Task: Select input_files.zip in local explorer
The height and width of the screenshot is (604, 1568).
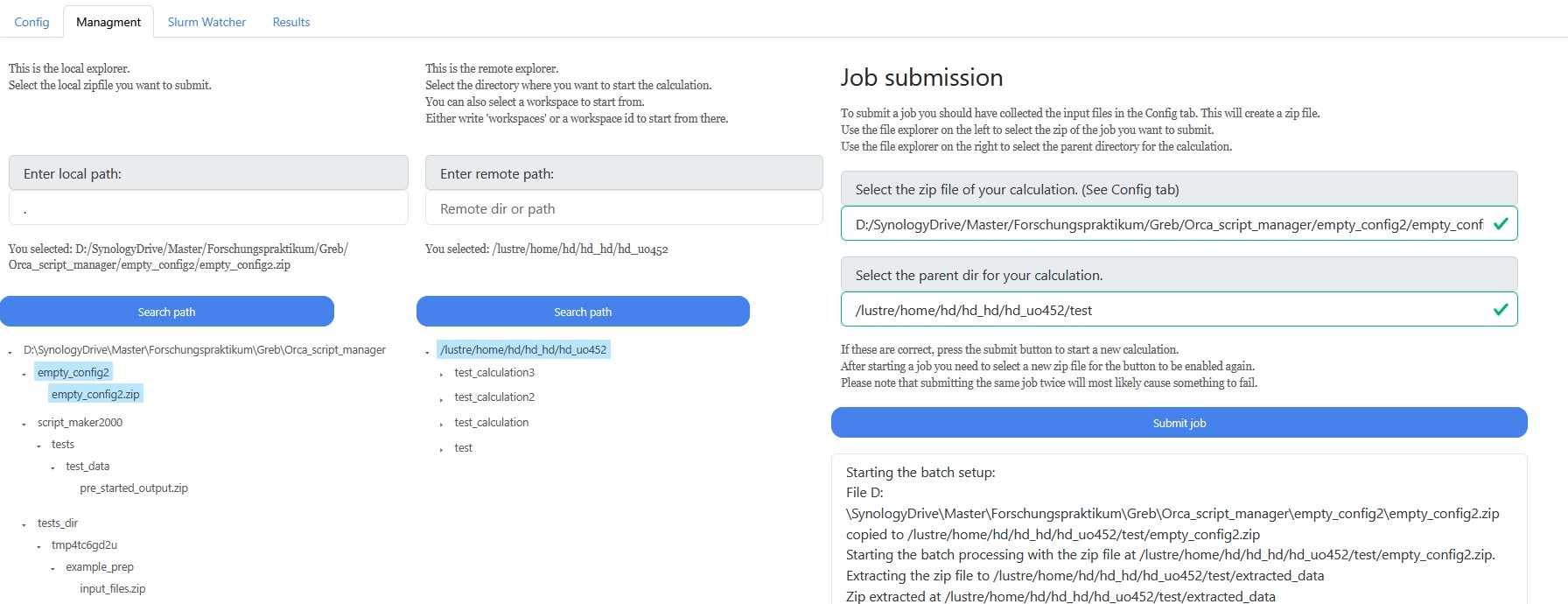Action: click(x=113, y=589)
